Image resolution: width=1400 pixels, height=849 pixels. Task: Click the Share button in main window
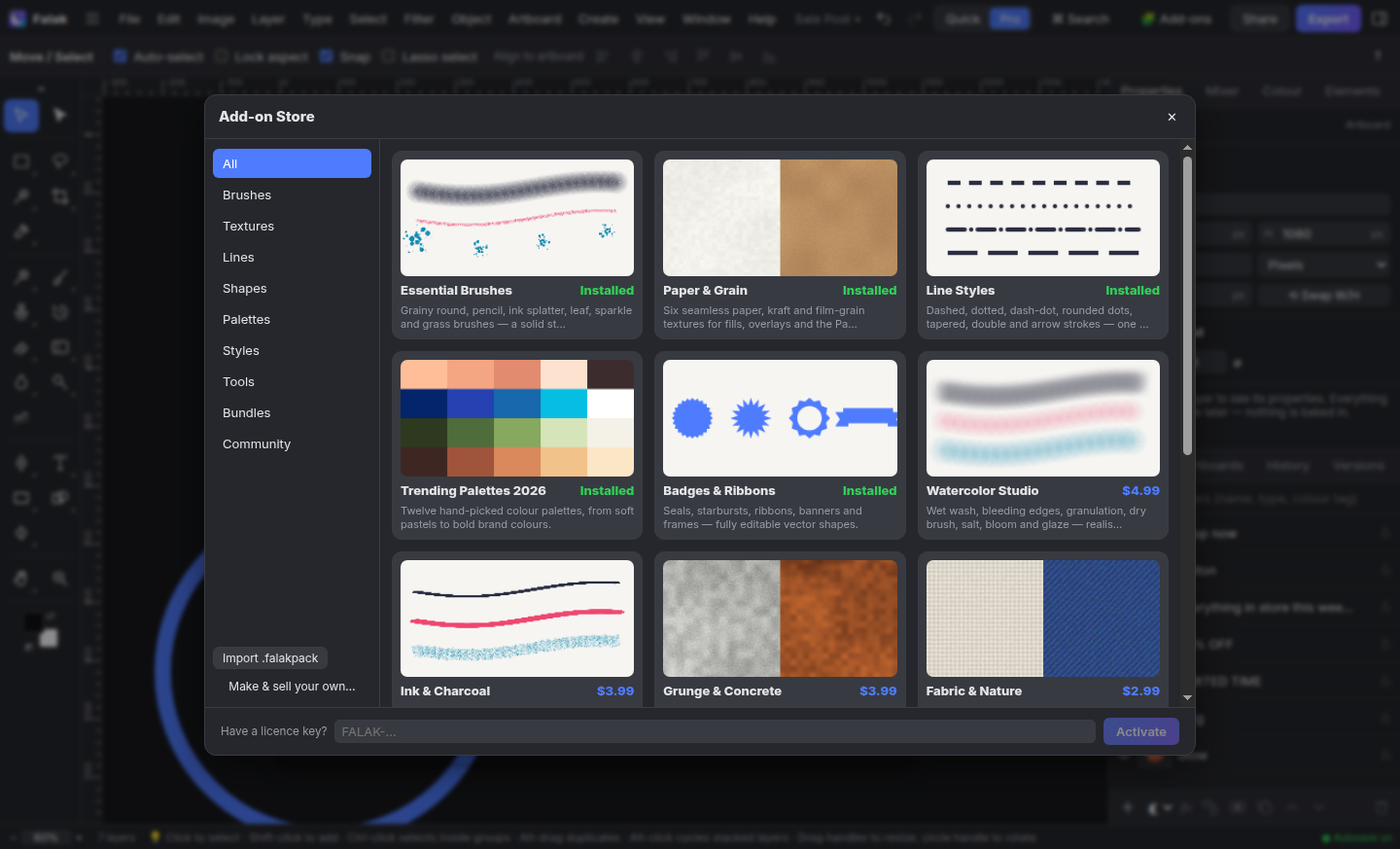(x=1260, y=18)
